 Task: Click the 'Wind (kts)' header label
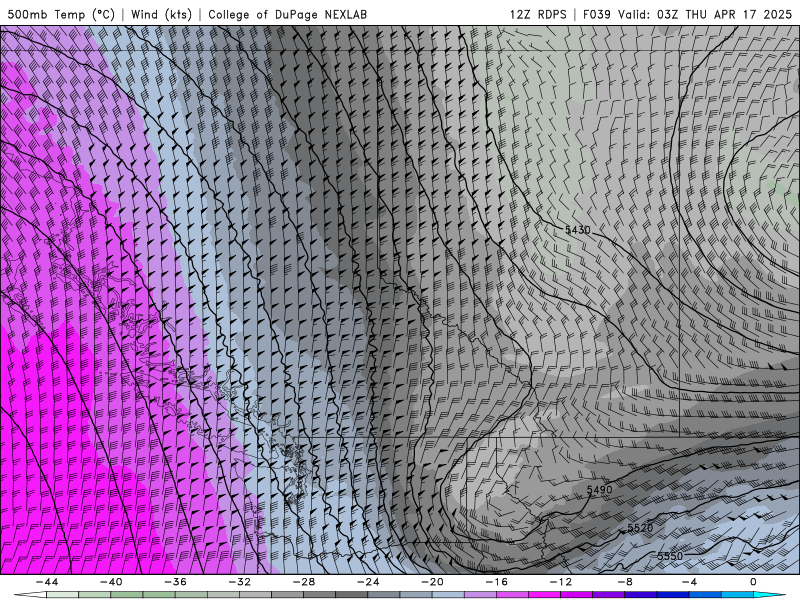161,14
